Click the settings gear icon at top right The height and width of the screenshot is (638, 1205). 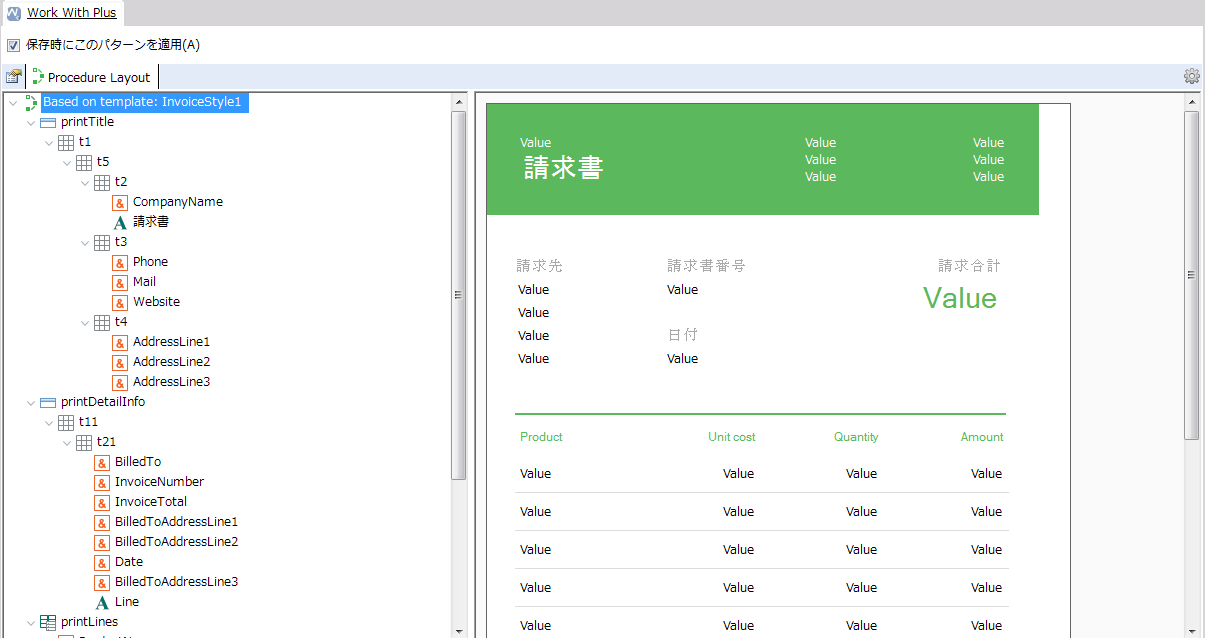click(1191, 76)
